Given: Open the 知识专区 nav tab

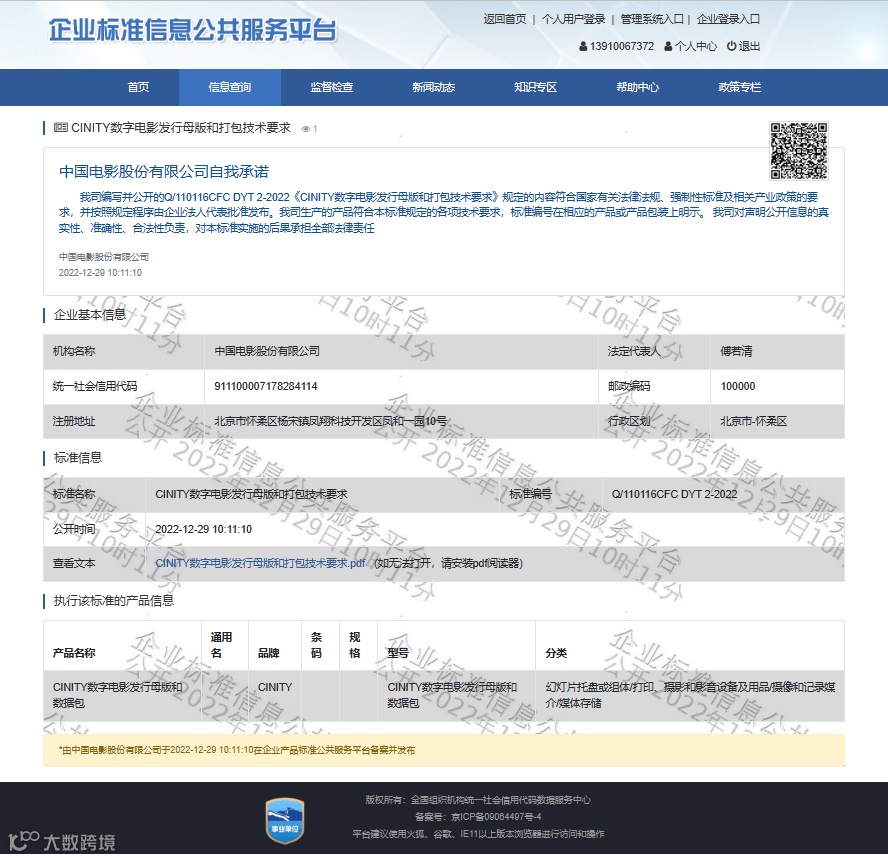Looking at the screenshot, I should (536, 87).
